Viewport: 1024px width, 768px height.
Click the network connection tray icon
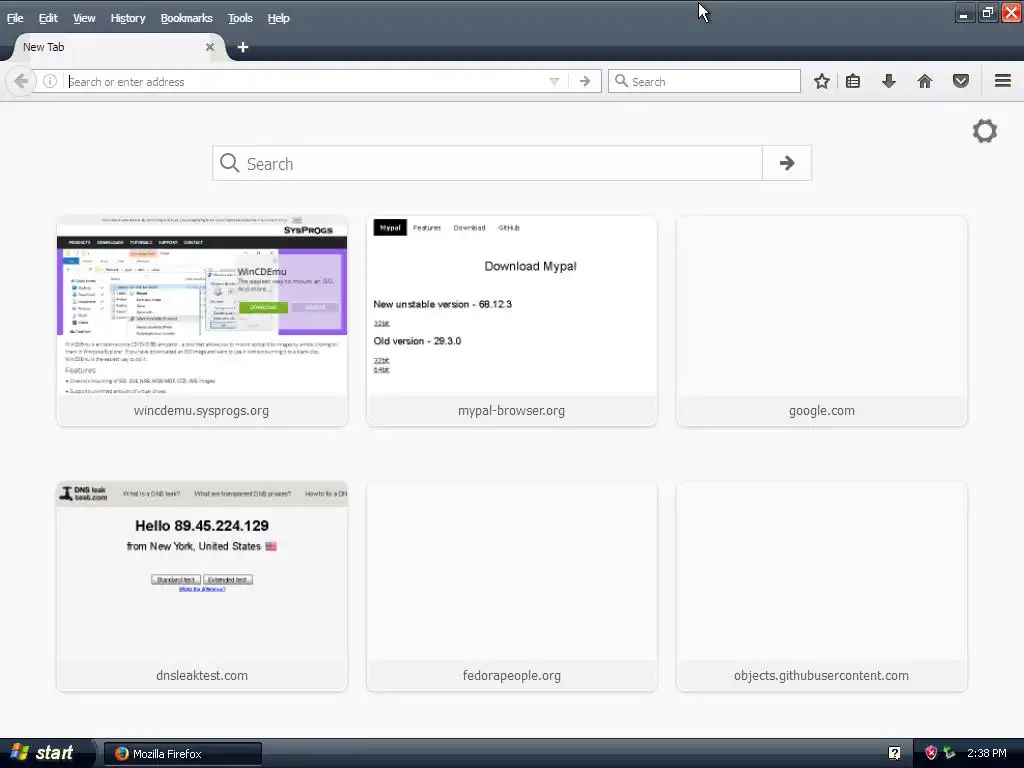point(949,753)
